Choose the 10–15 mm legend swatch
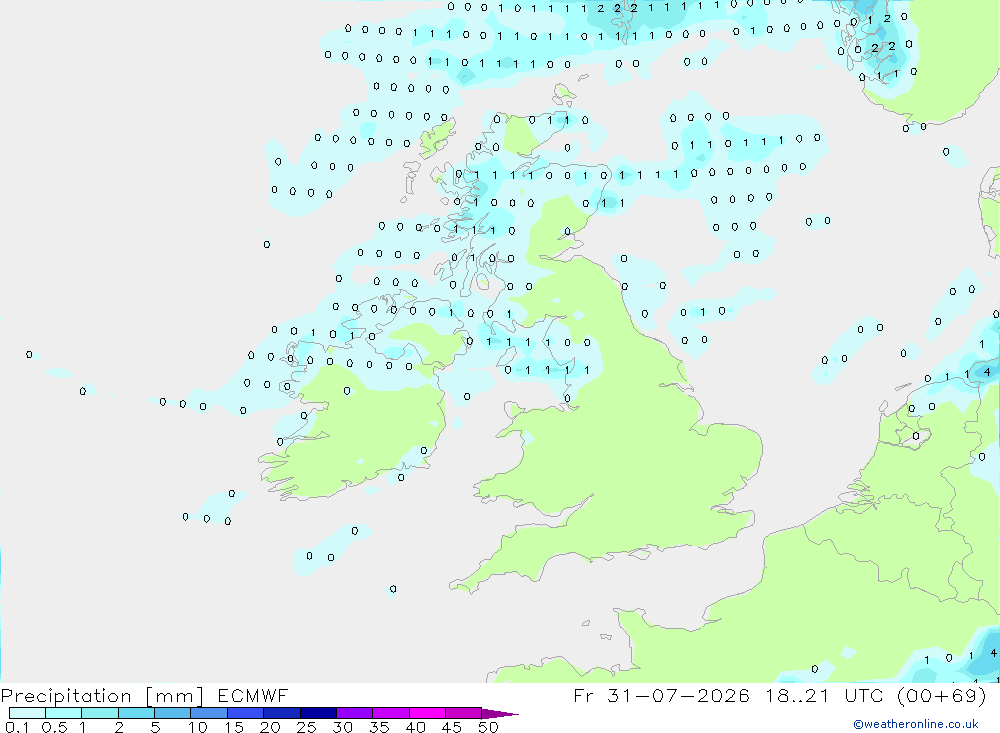The width and height of the screenshot is (1000, 733). point(209,713)
